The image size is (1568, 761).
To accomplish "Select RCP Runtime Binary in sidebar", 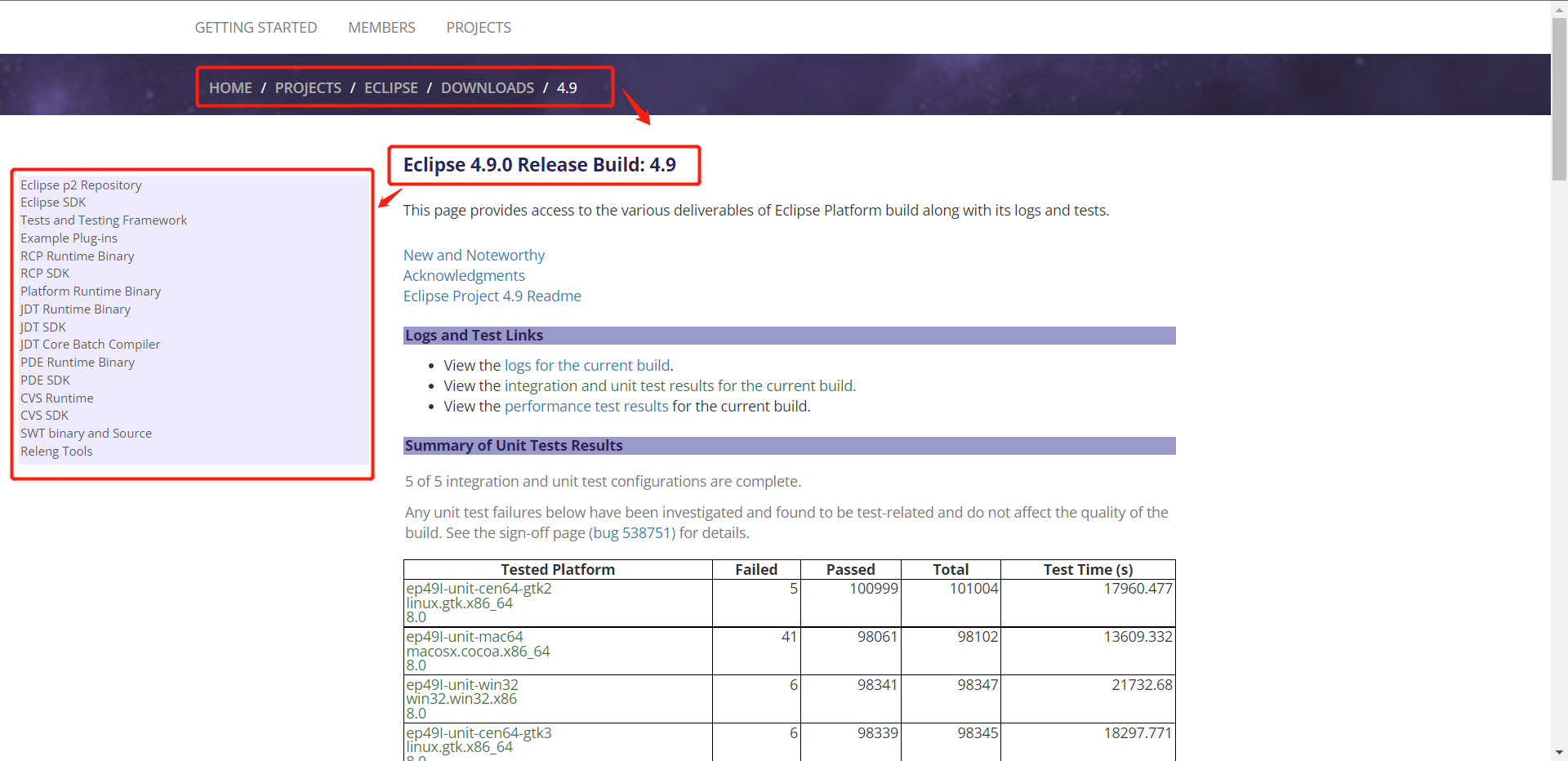I will 78,256.
